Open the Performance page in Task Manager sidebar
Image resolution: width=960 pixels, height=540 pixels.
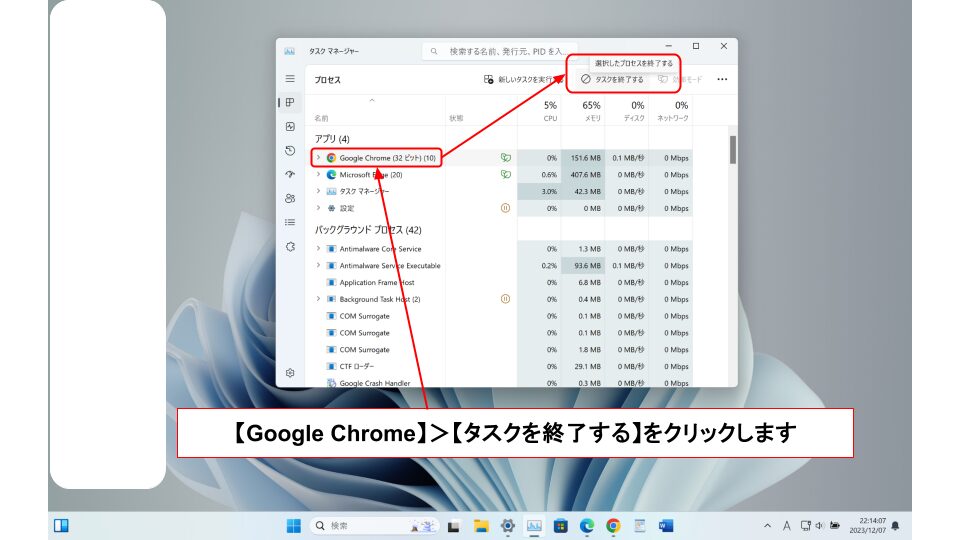(x=290, y=127)
